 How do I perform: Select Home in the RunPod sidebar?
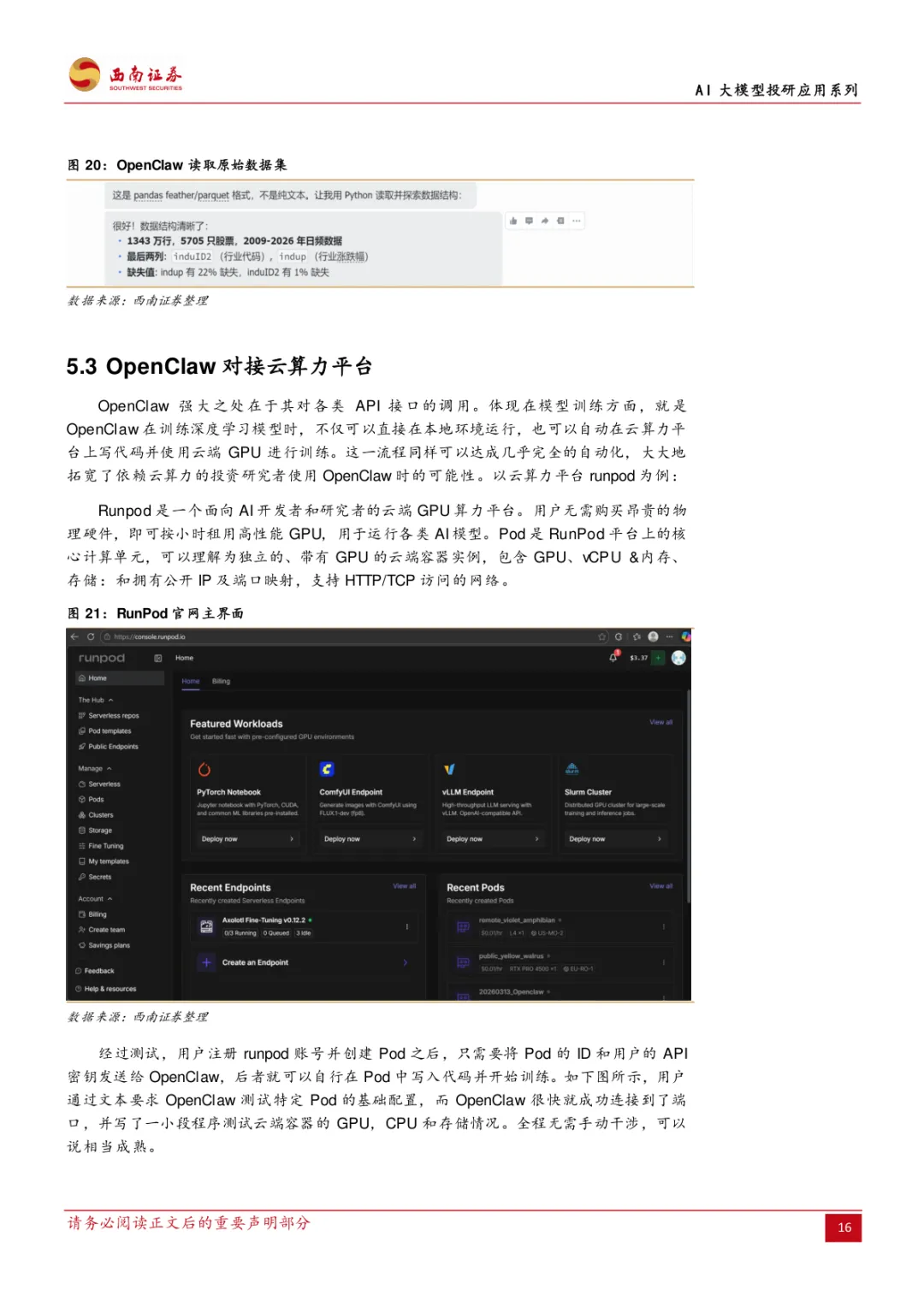(120, 678)
